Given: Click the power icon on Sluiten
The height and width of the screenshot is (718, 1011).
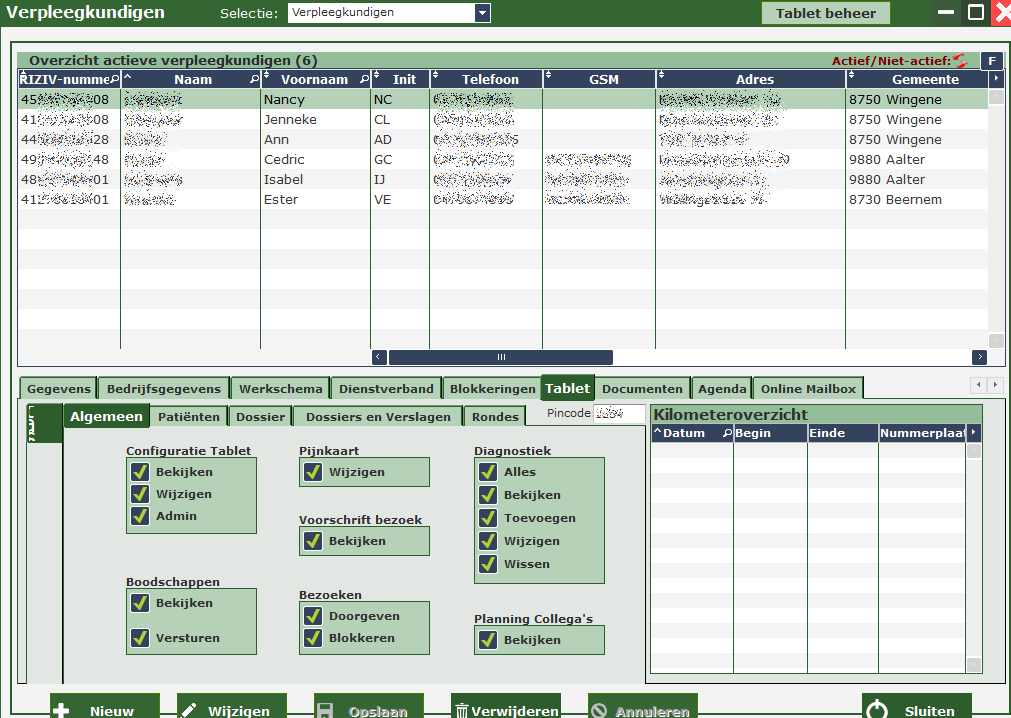Looking at the screenshot, I should click(877, 710).
